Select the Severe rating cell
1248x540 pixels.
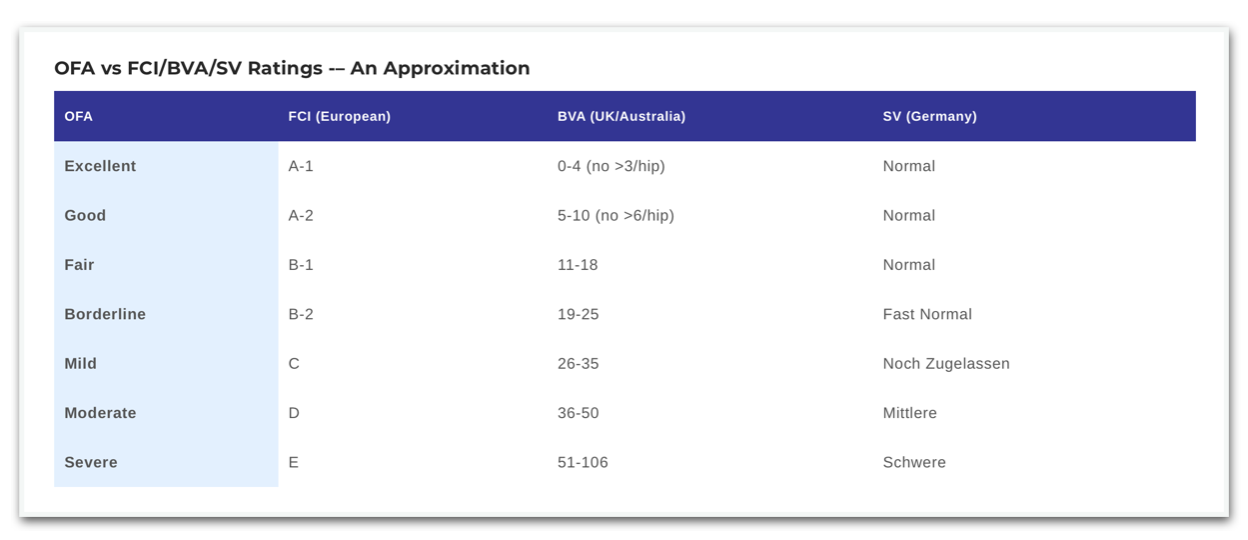coord(91,462)
